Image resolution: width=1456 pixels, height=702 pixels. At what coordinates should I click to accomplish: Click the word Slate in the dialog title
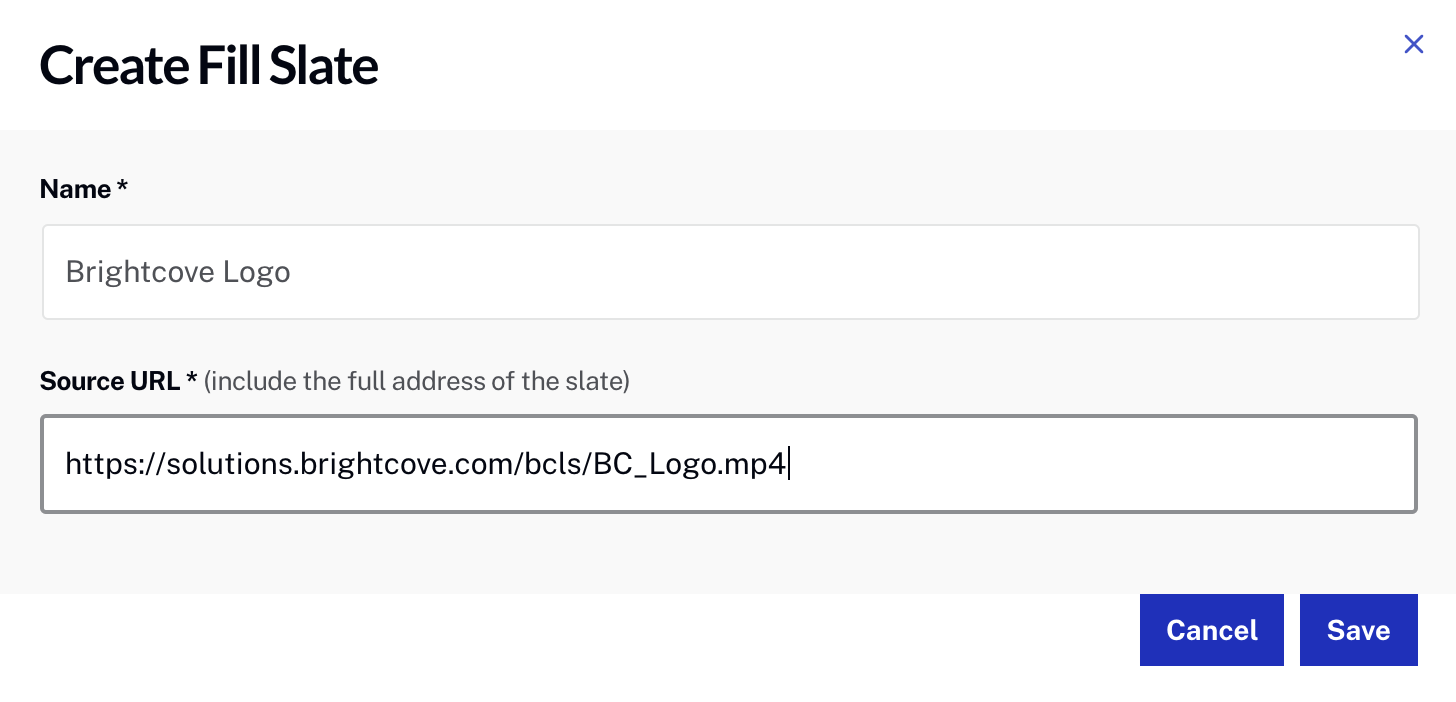[x=329, y=66]
